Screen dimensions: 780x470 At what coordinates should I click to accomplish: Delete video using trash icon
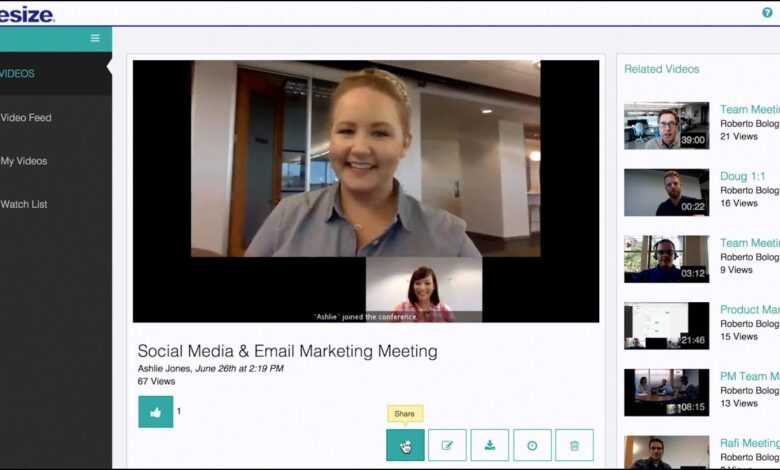575,445
